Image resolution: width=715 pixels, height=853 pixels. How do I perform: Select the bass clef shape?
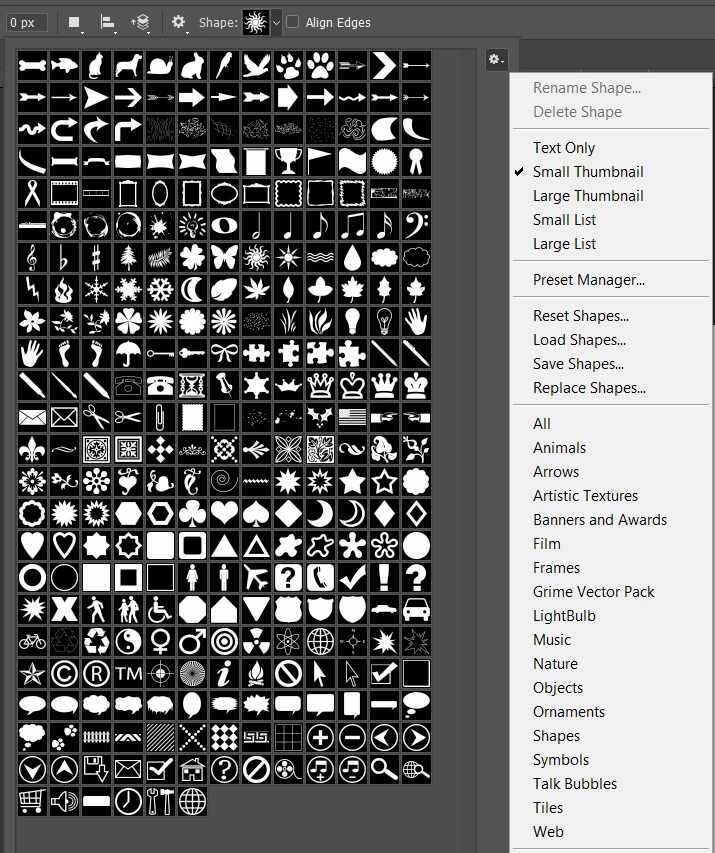tap(416, 226)
